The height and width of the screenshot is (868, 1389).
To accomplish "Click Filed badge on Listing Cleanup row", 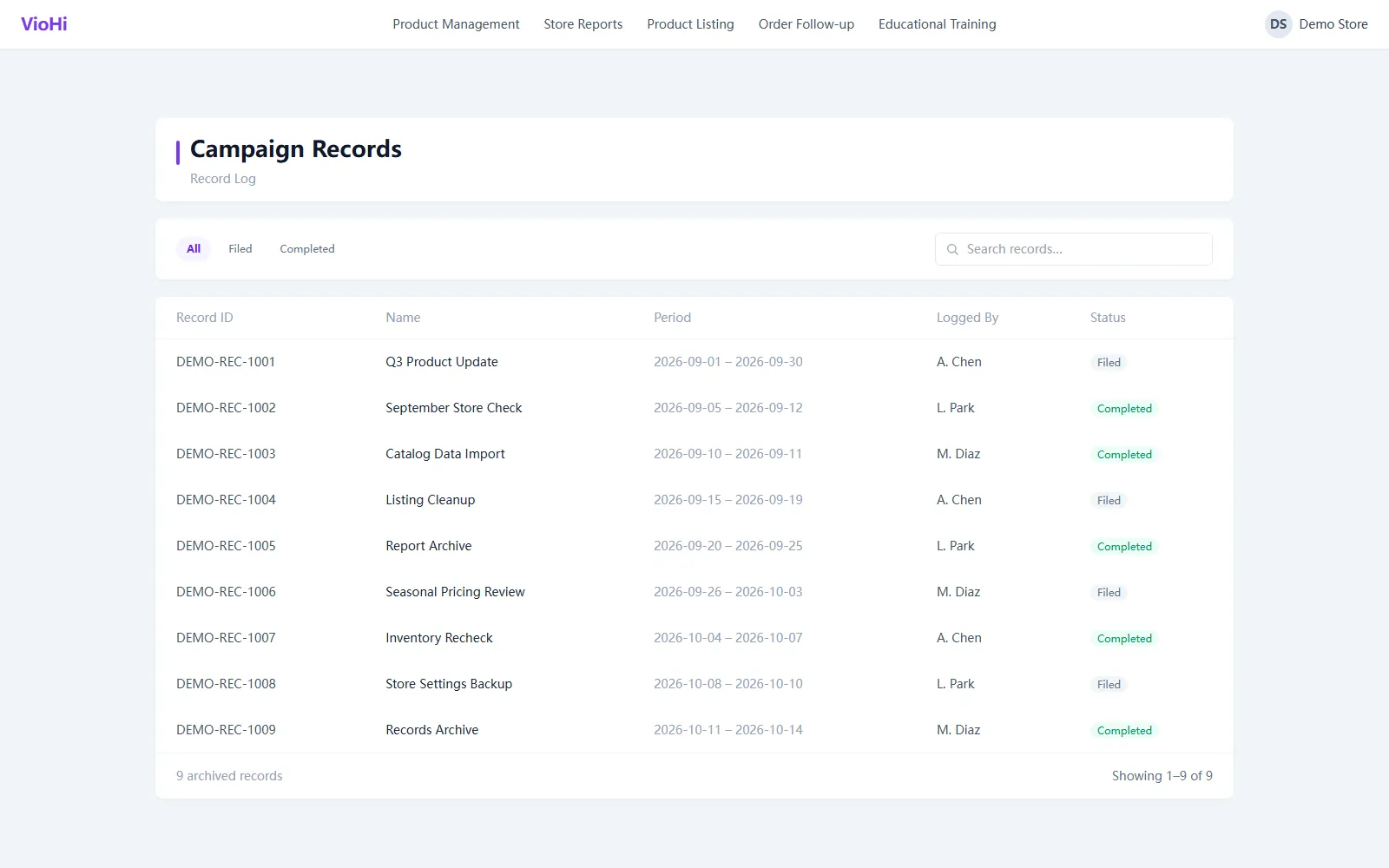I will (x=1109, y=501).
